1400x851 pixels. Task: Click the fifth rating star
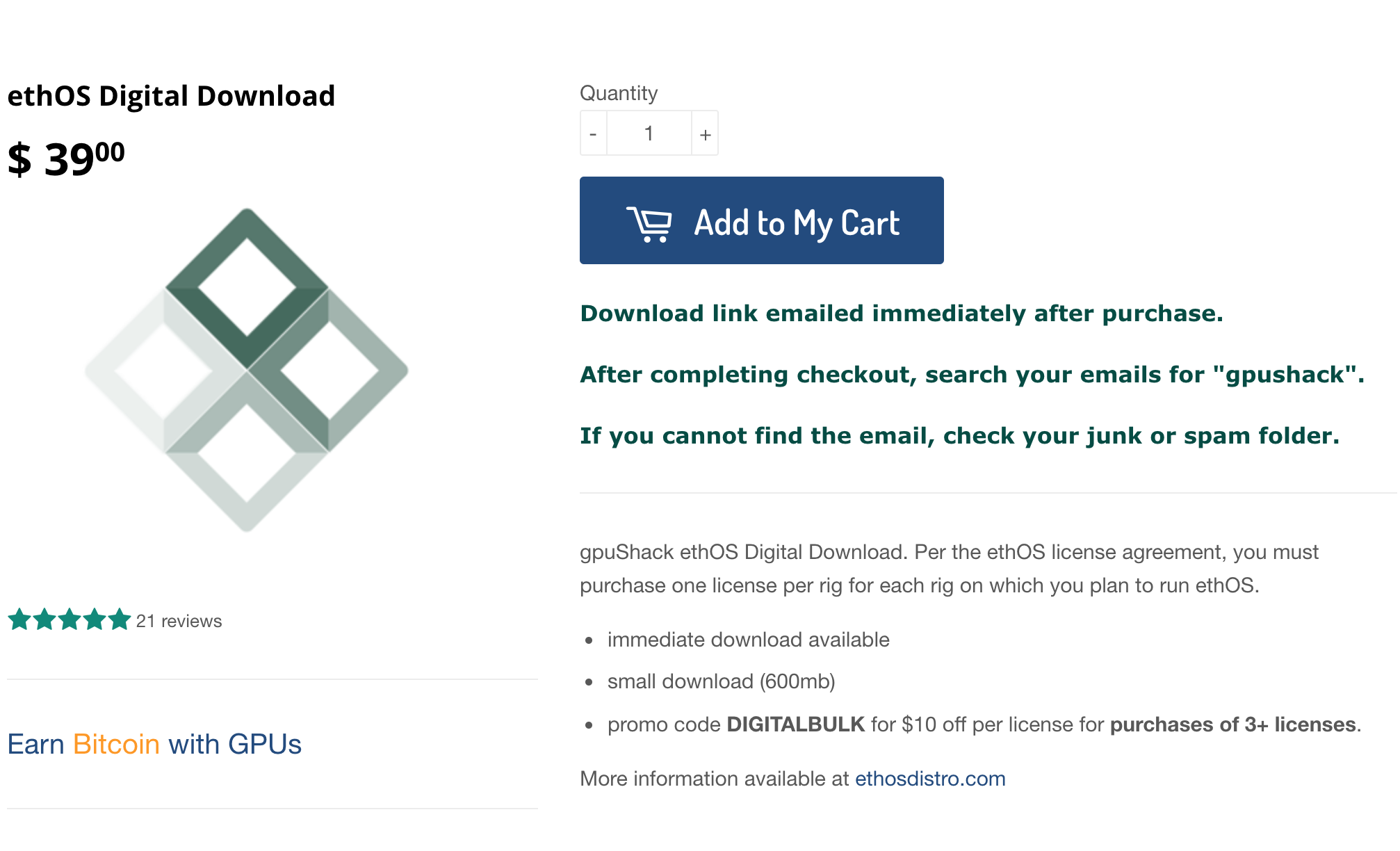point(120,619)
